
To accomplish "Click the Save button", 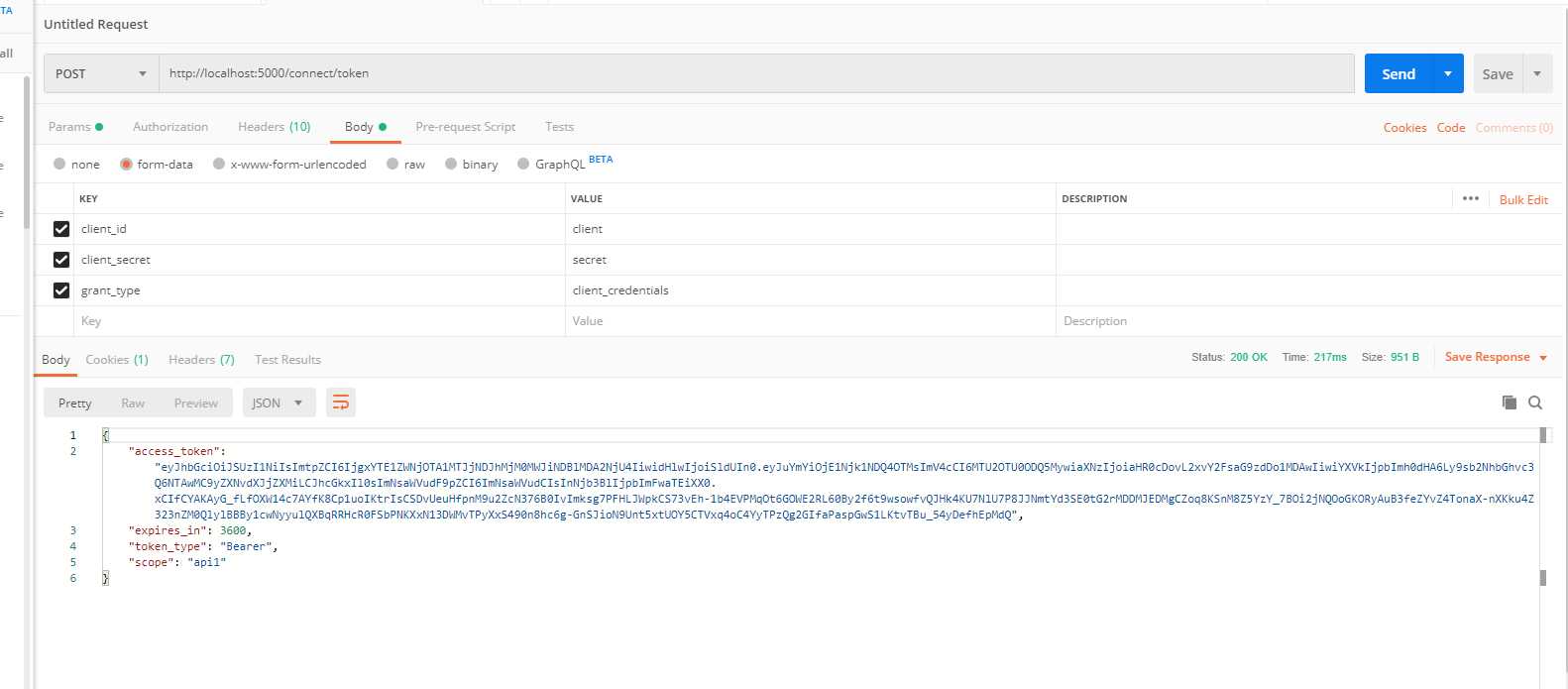I will (x=1498, y=73).
